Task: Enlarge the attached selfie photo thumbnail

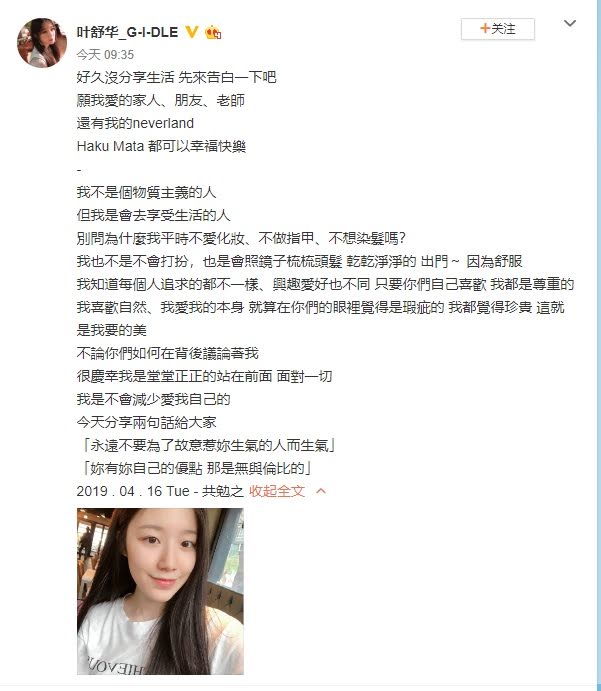Action: pyautogui.click(x=160, y=591)
